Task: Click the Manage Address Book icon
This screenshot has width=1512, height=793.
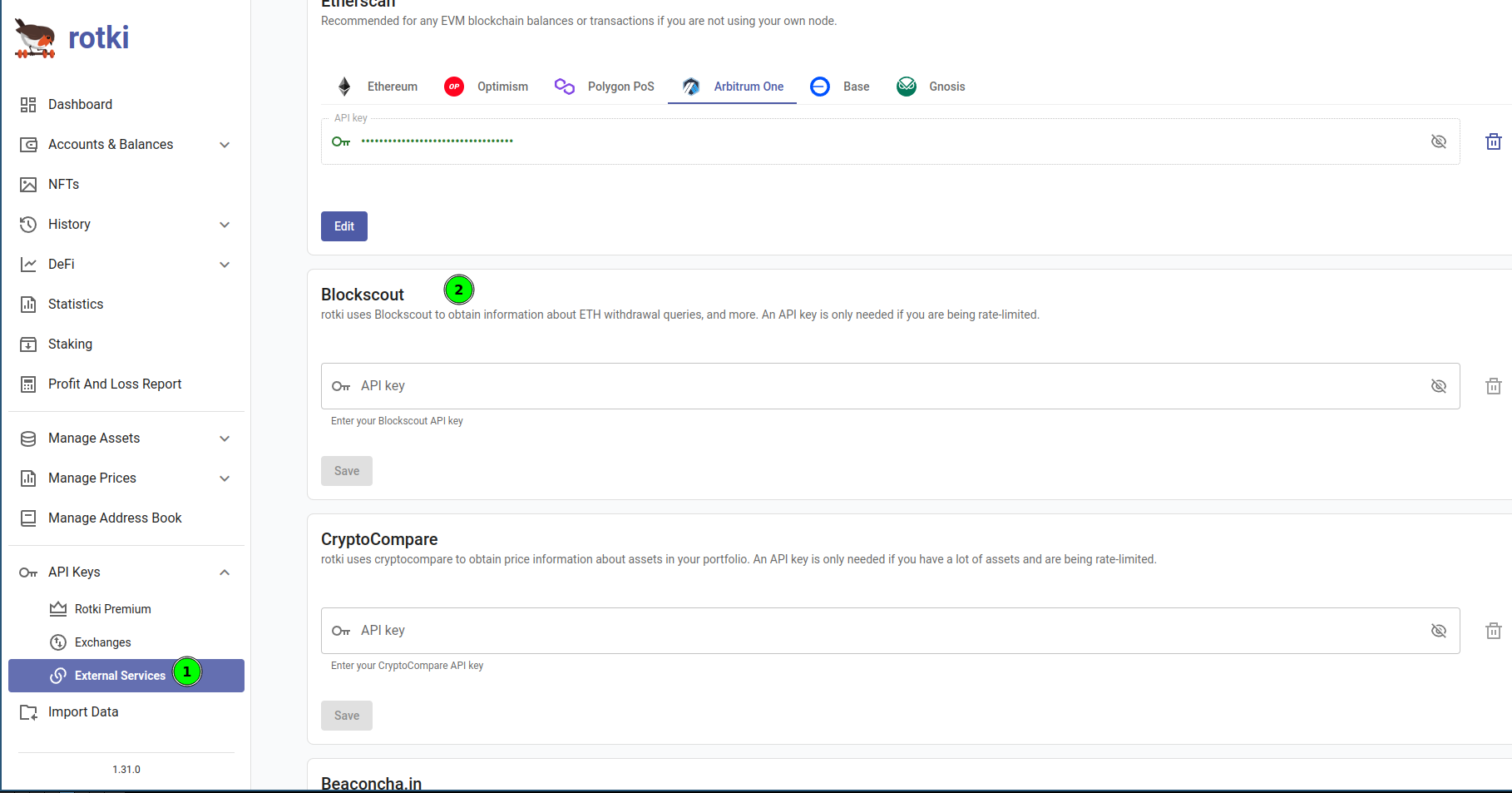Action: click(x=28, y=518)
